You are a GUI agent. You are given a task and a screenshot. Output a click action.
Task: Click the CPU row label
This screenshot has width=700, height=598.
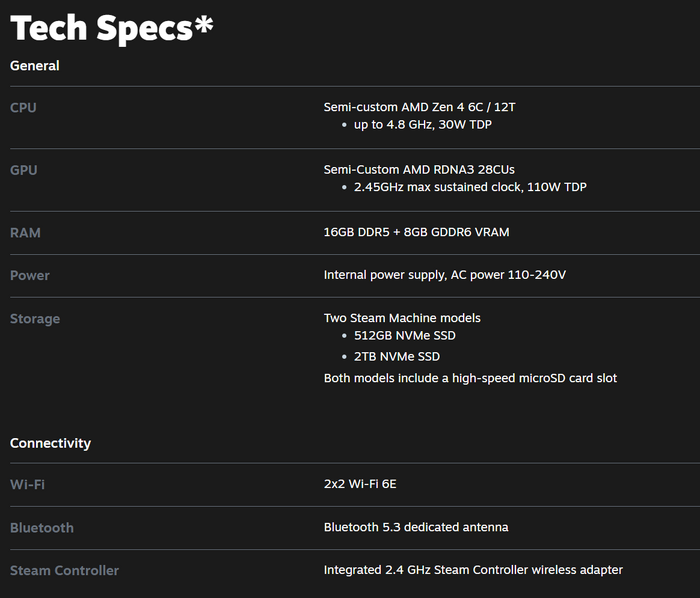coord(23,108)
